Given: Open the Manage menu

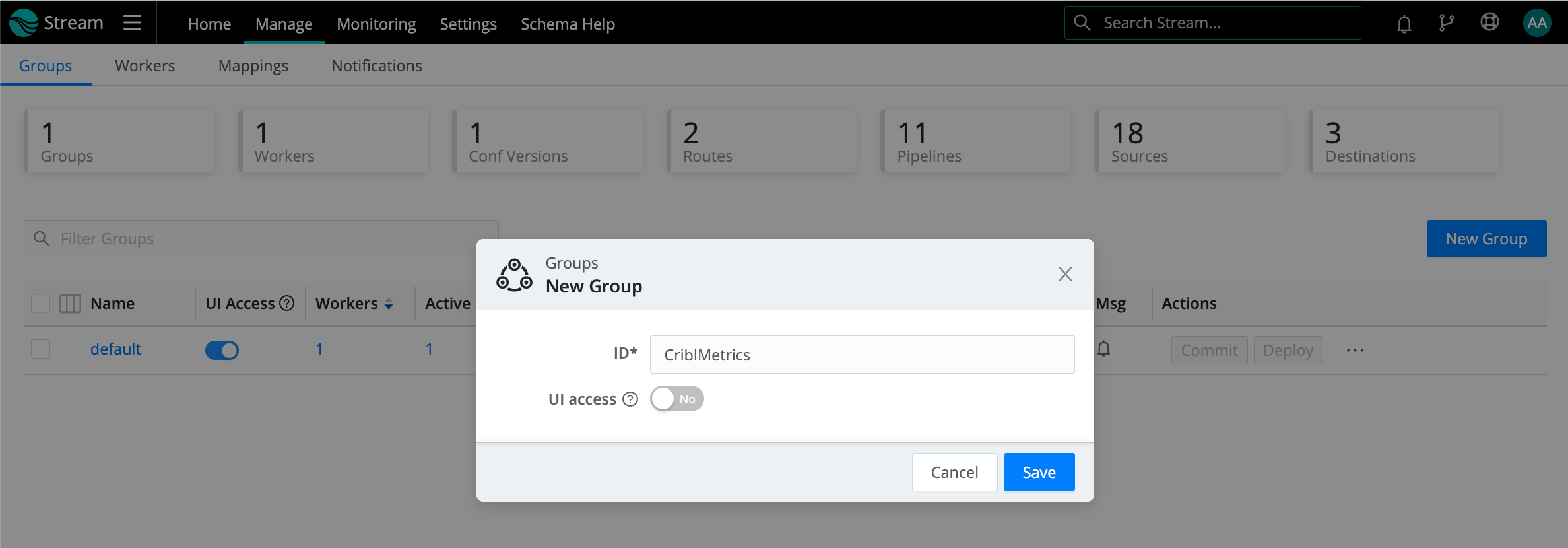Looking at the screenshot, I should [x=284, y=24].
